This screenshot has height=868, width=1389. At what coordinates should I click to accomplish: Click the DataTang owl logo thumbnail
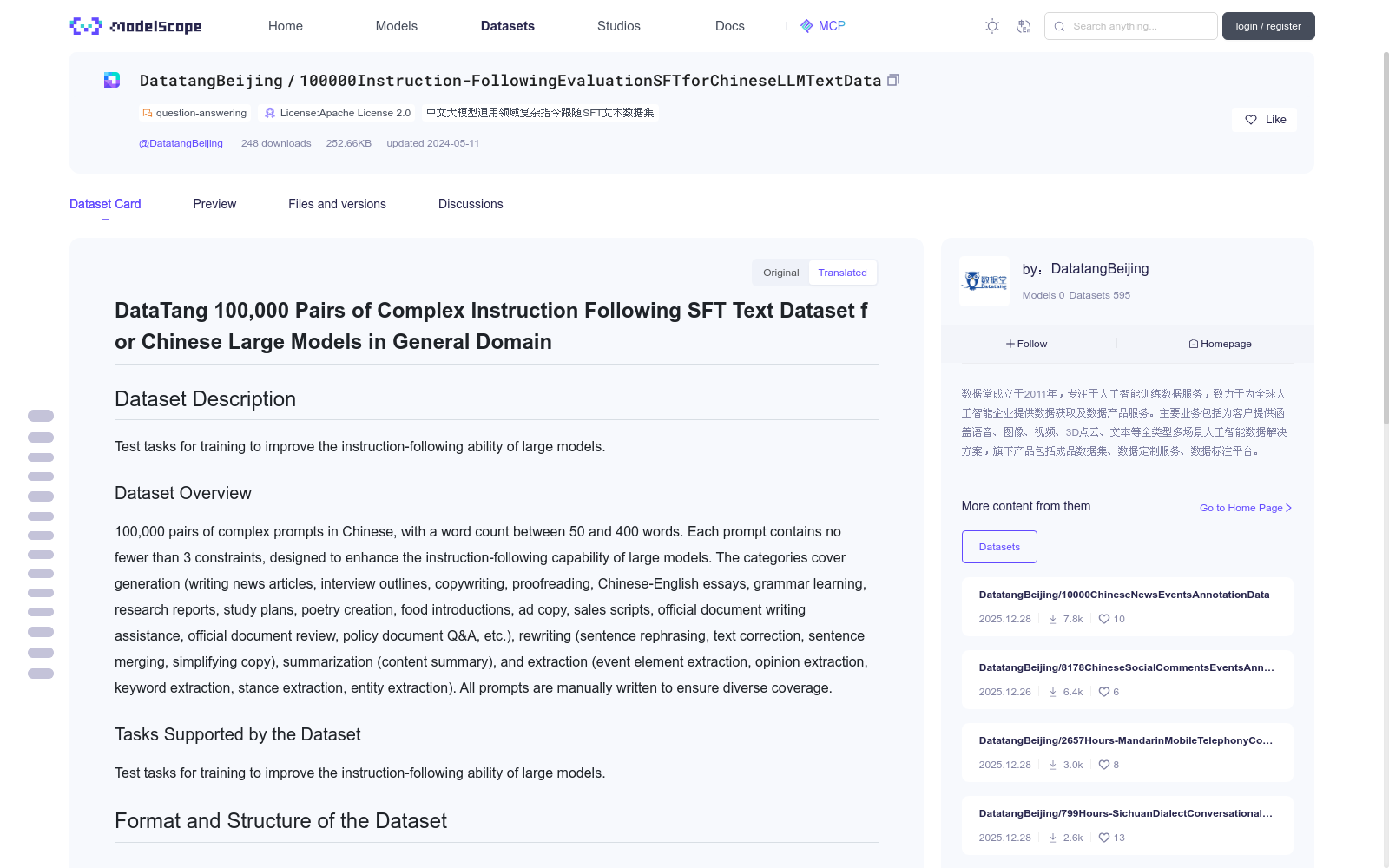[x=984, y=280]
